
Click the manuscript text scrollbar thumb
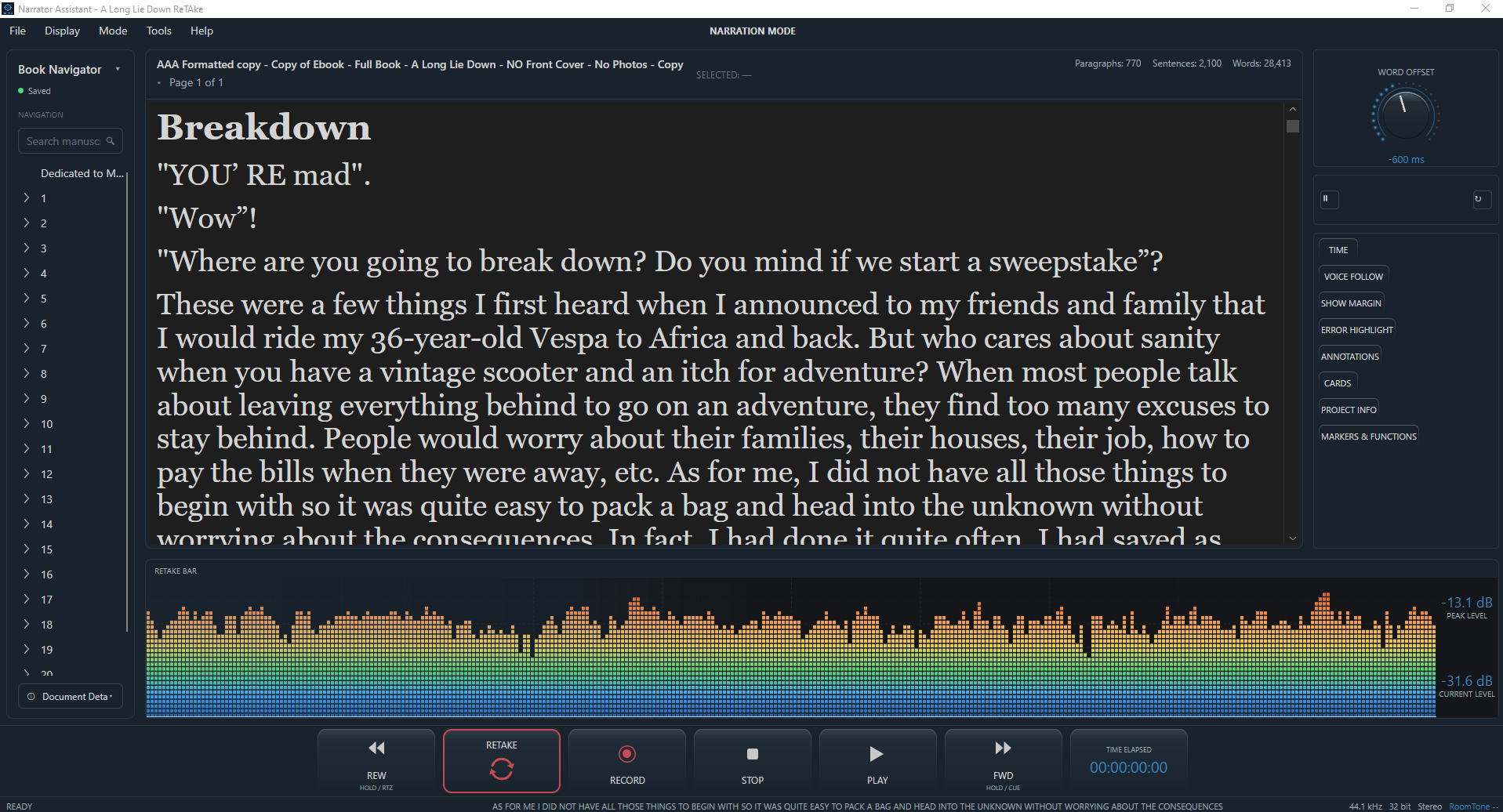point(1293,126)
